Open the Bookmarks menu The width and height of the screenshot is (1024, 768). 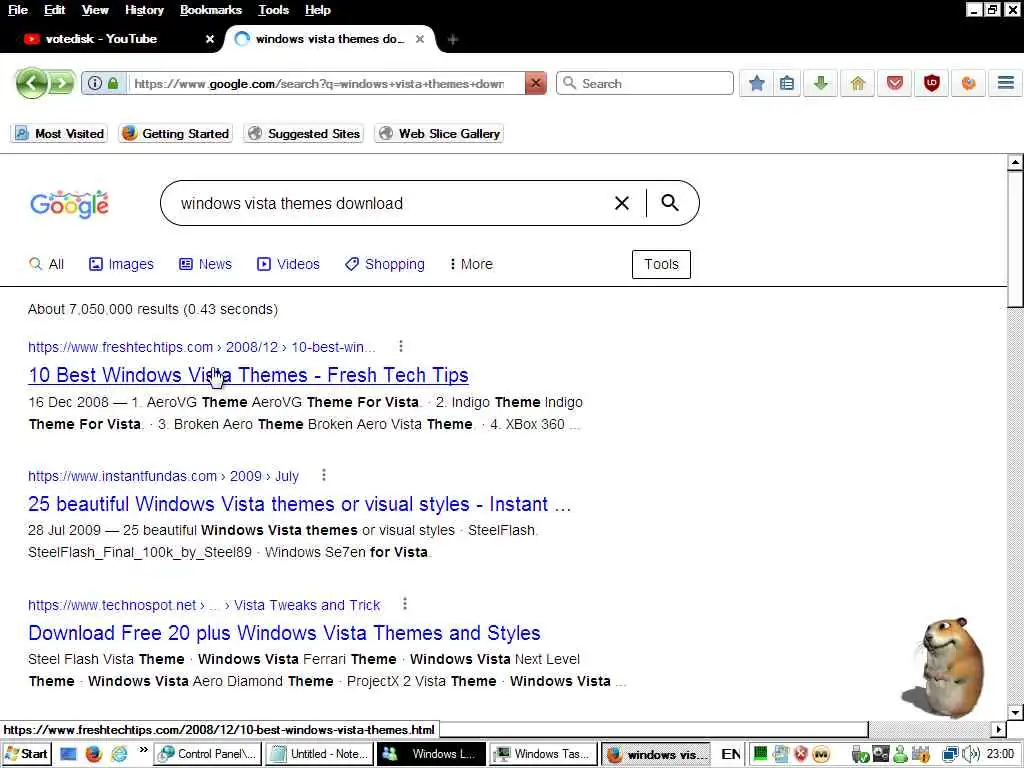click(x=210, y=10)
